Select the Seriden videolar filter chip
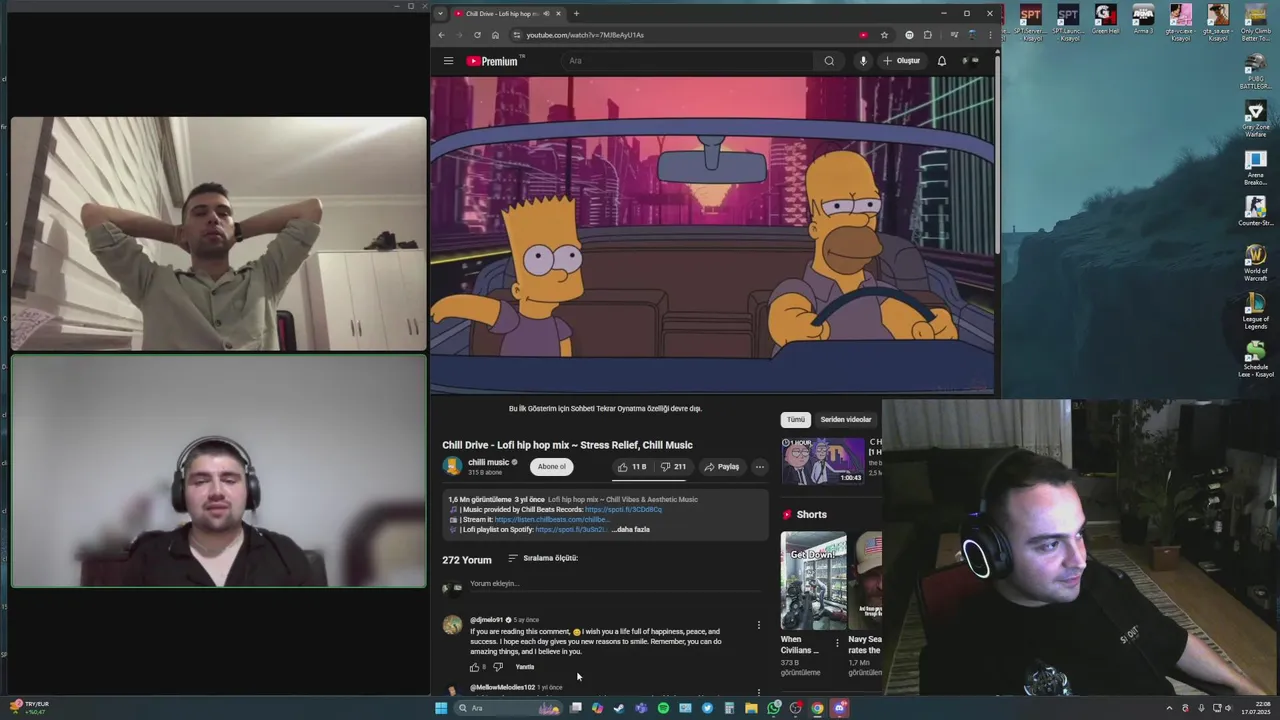 [846, 420]
